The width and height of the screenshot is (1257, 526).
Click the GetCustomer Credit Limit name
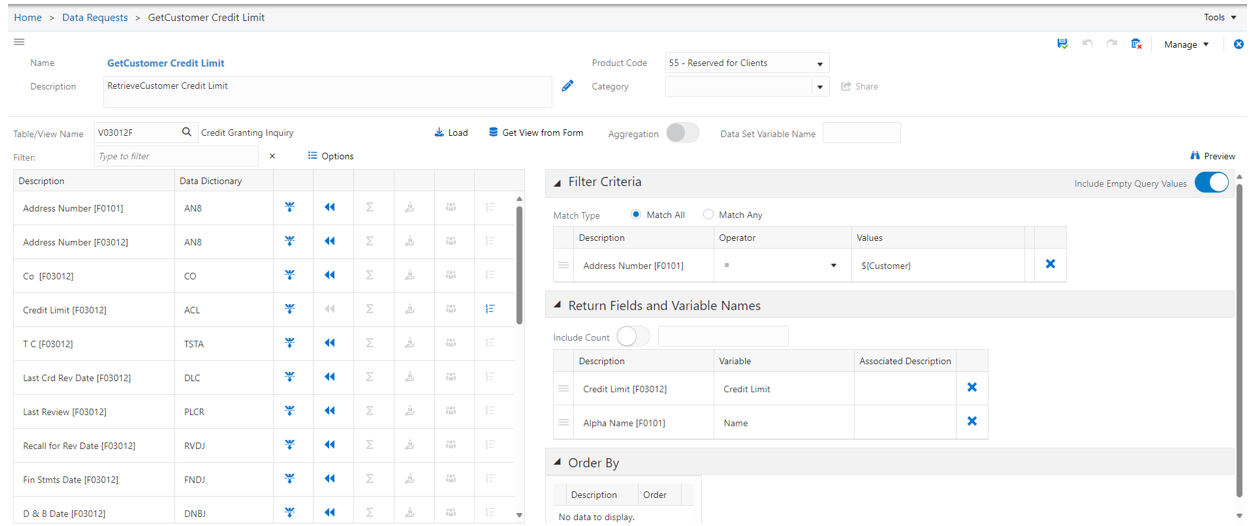click(166, 63)
